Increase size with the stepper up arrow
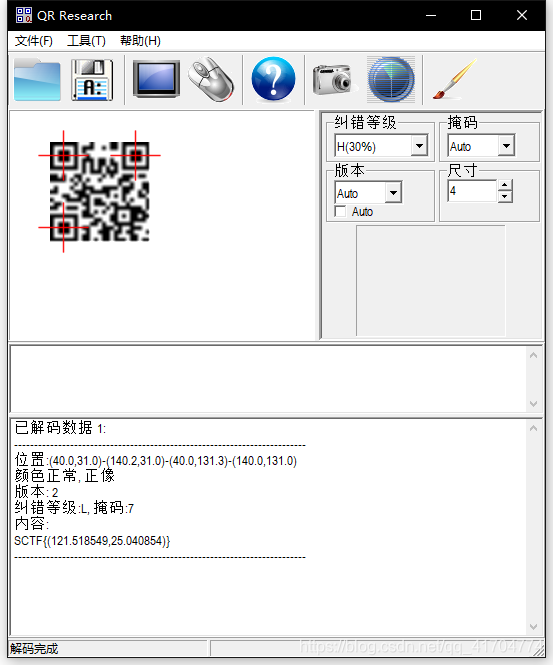The image size is (553, 665). [505, 185]
